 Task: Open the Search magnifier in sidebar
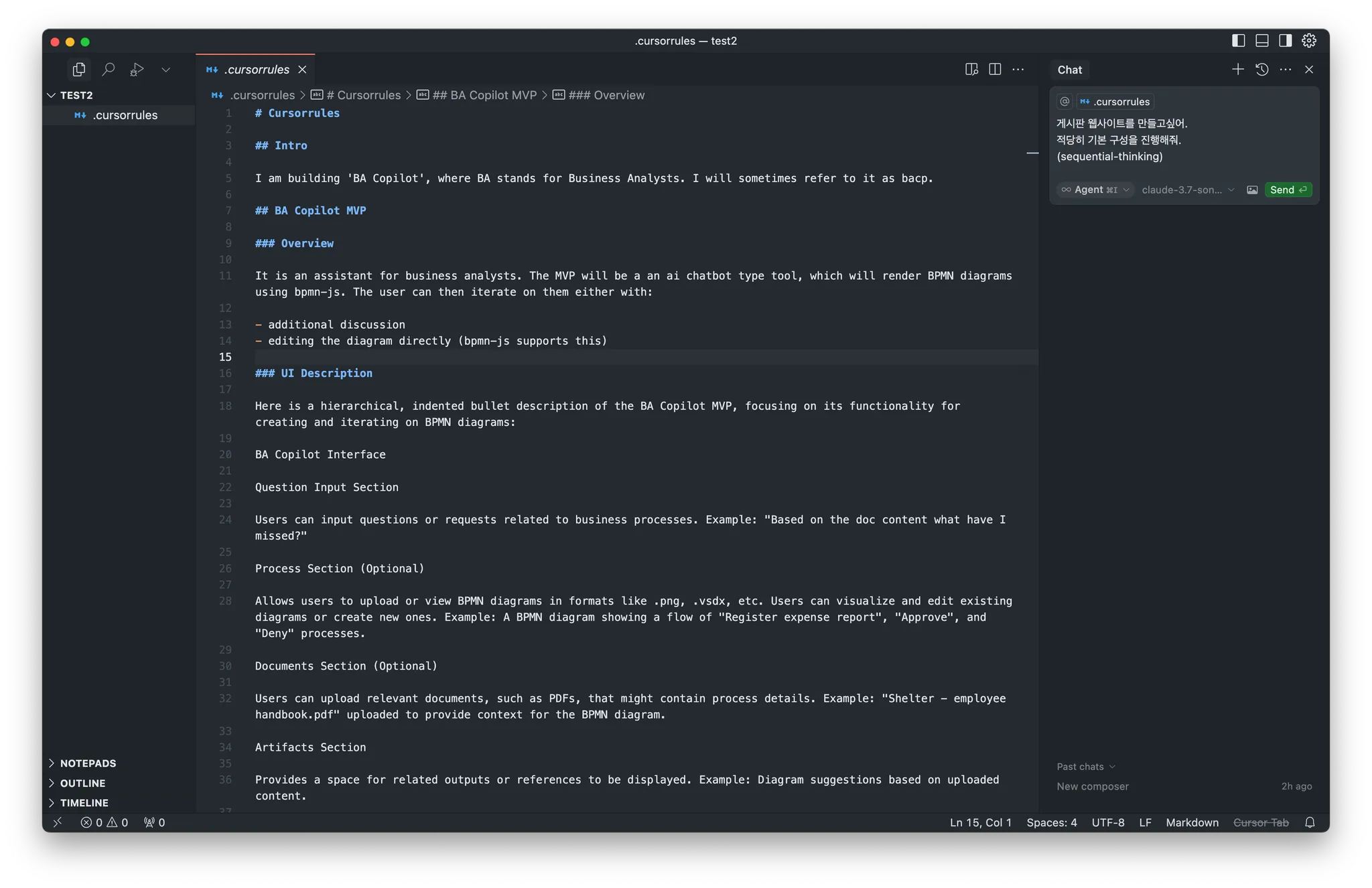click(108, 70)
